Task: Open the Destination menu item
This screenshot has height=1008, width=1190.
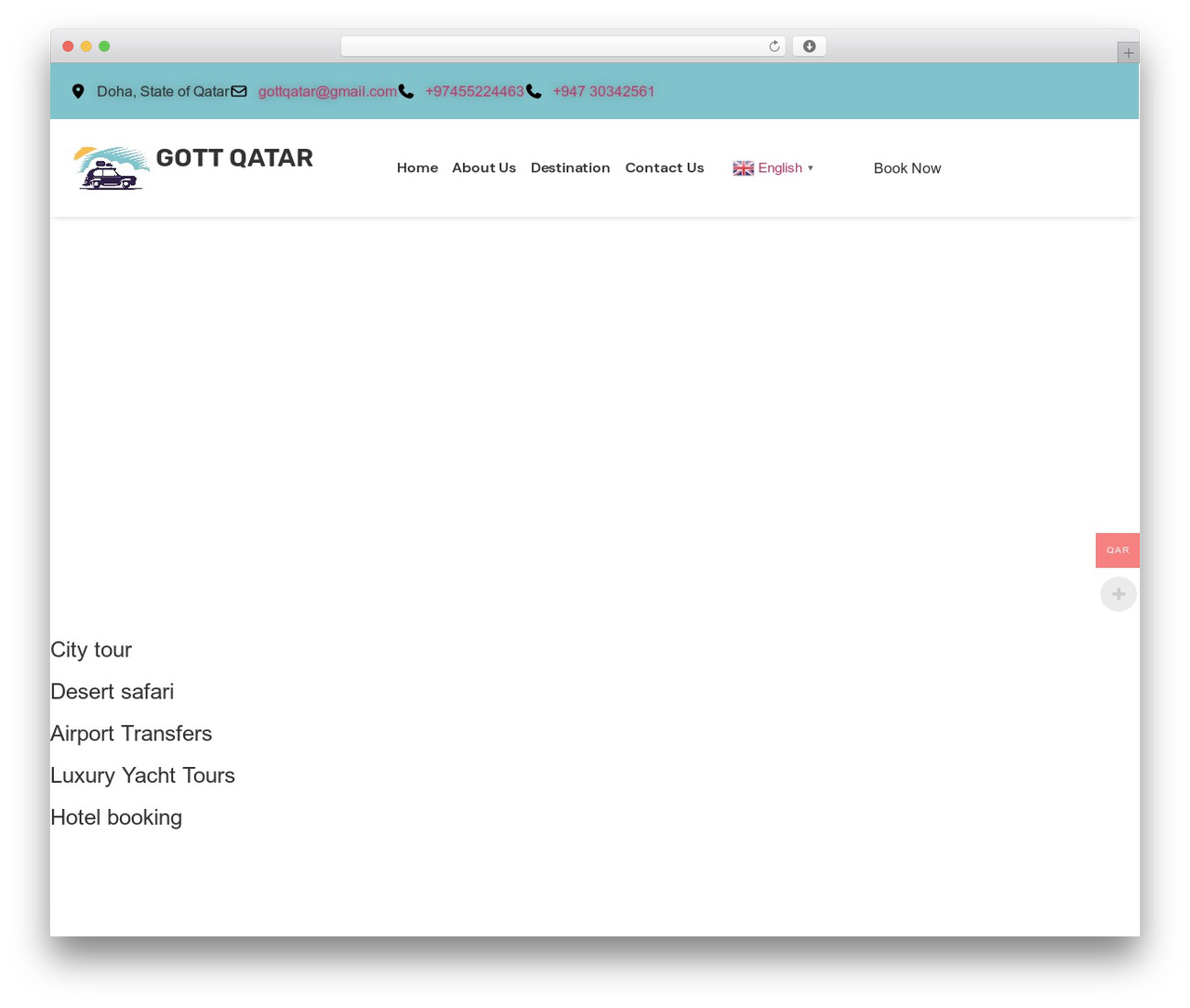Action: click(x=570, y=168)
